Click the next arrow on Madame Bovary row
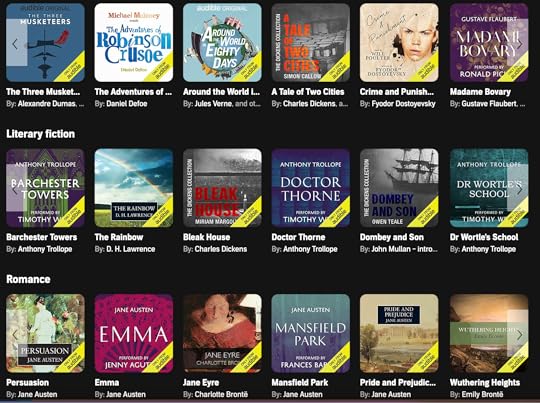This screenshot has height=403, width=540. point(519,43)
